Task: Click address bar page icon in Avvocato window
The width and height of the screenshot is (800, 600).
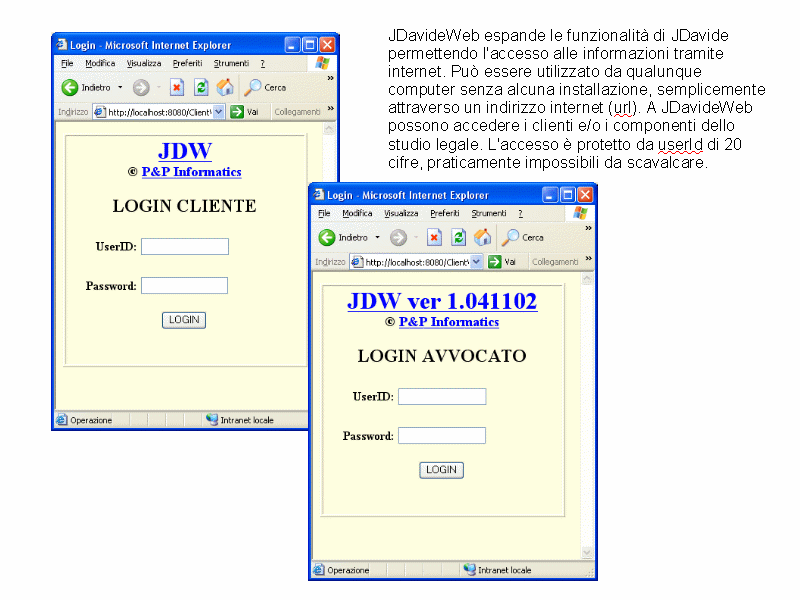Action: point(357,262)
